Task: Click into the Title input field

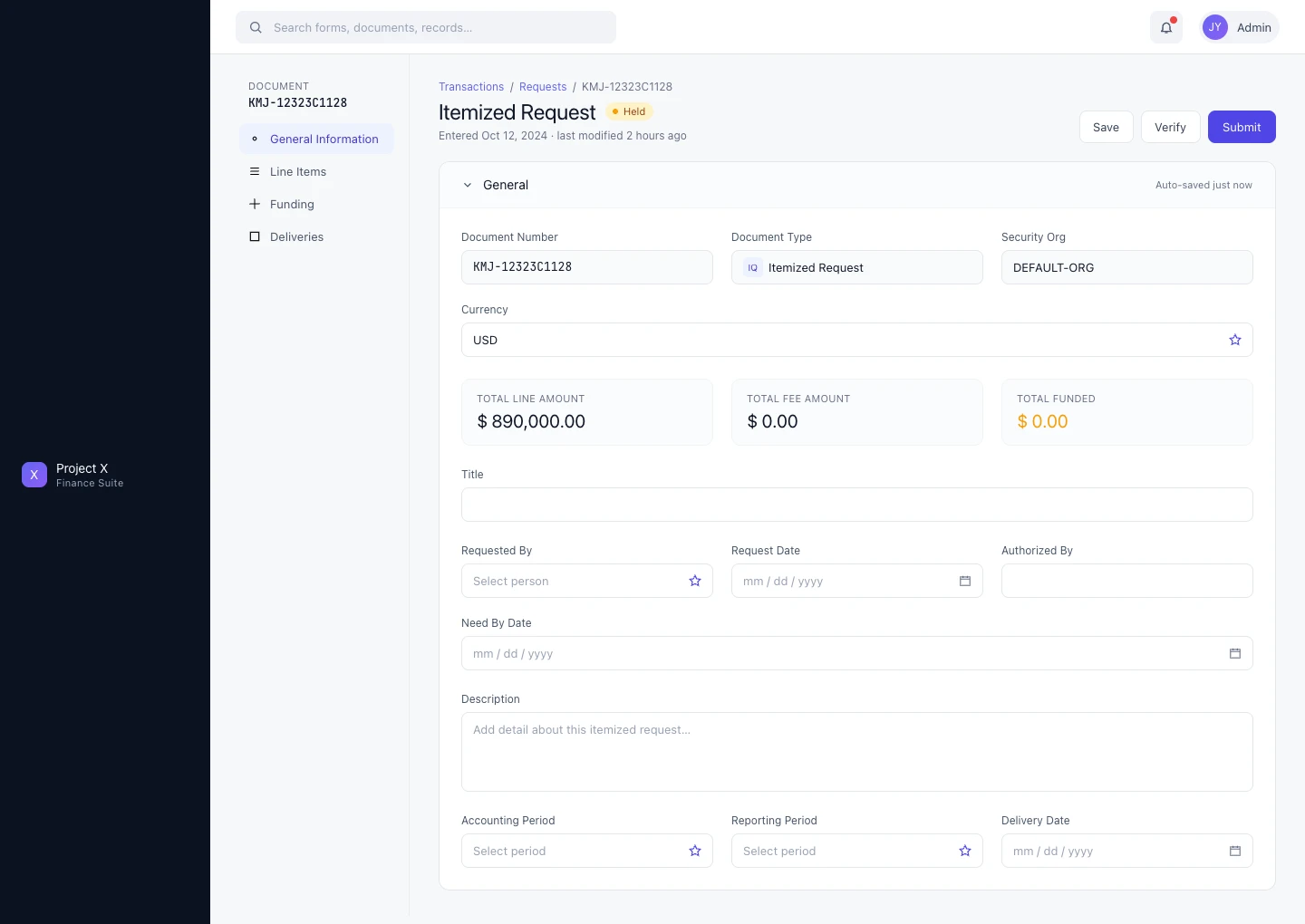Action: pos(857,505)
